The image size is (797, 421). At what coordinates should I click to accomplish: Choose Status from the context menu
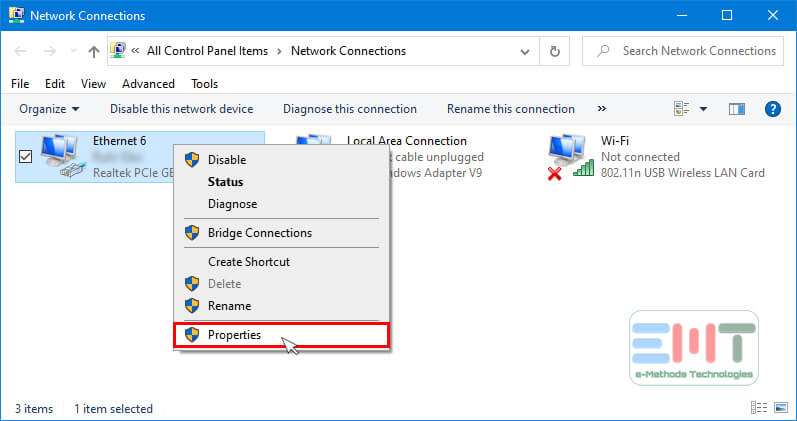(282, 182)
